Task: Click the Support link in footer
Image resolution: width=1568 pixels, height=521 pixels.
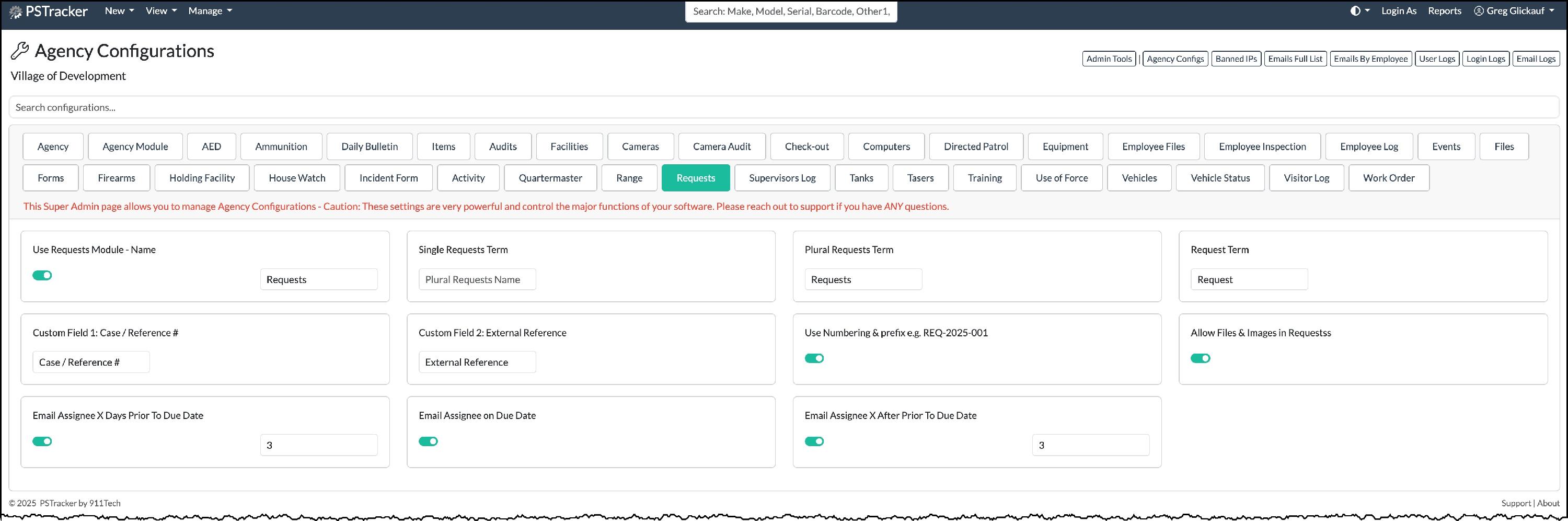Action: pyautogui.click(x=1516, y=503)
